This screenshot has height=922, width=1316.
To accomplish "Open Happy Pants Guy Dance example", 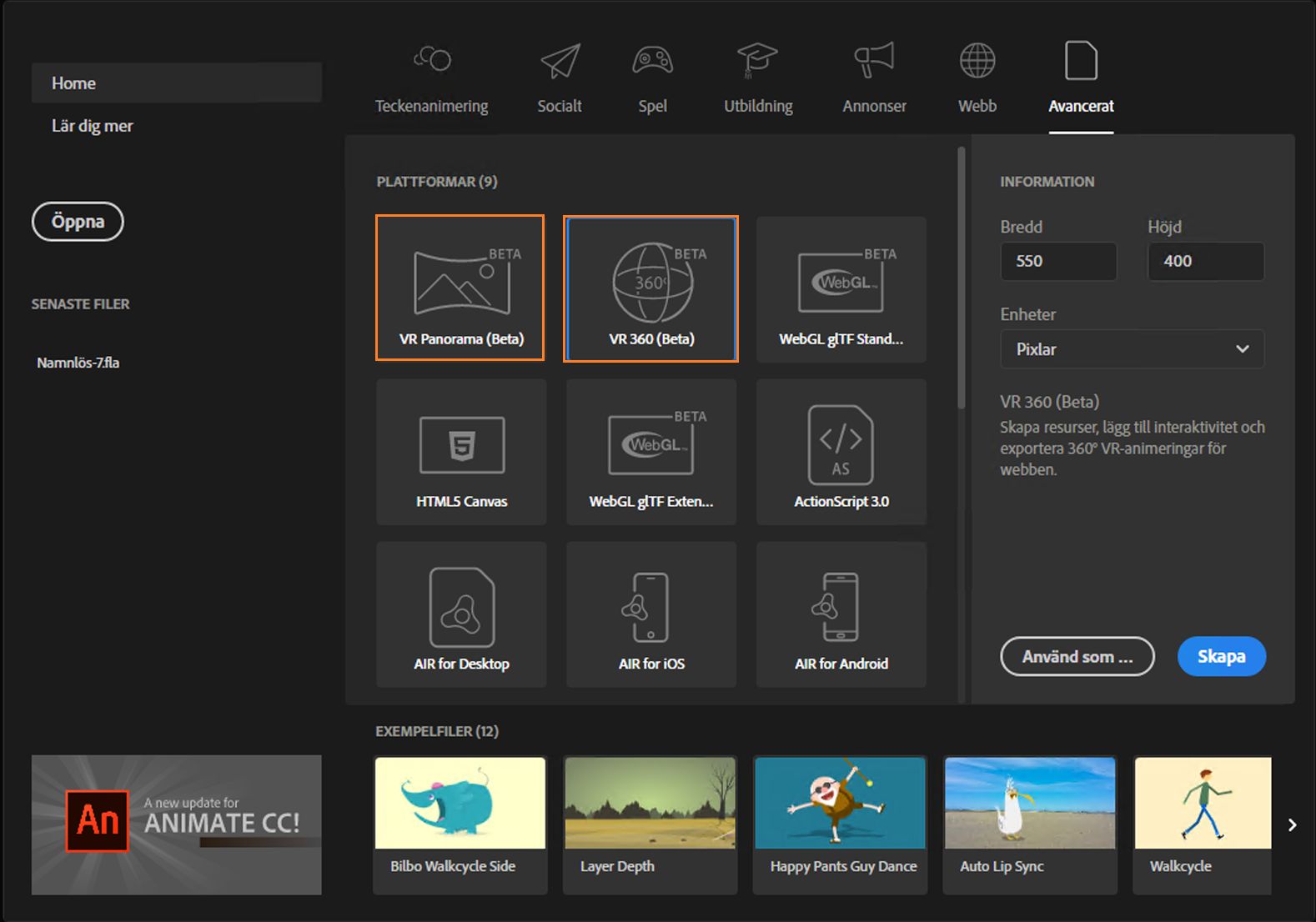I will point(841,825).
